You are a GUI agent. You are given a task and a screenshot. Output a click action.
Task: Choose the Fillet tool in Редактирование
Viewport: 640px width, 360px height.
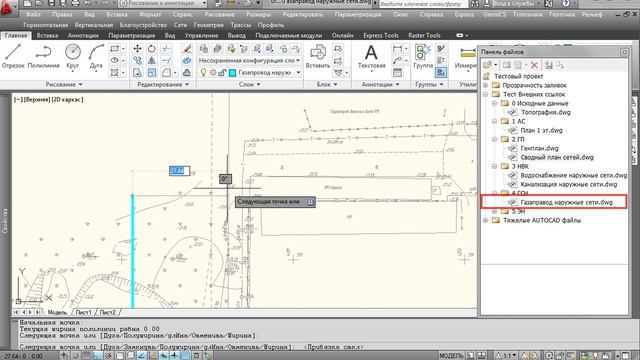pyautogui.click(x=166, y=73)
